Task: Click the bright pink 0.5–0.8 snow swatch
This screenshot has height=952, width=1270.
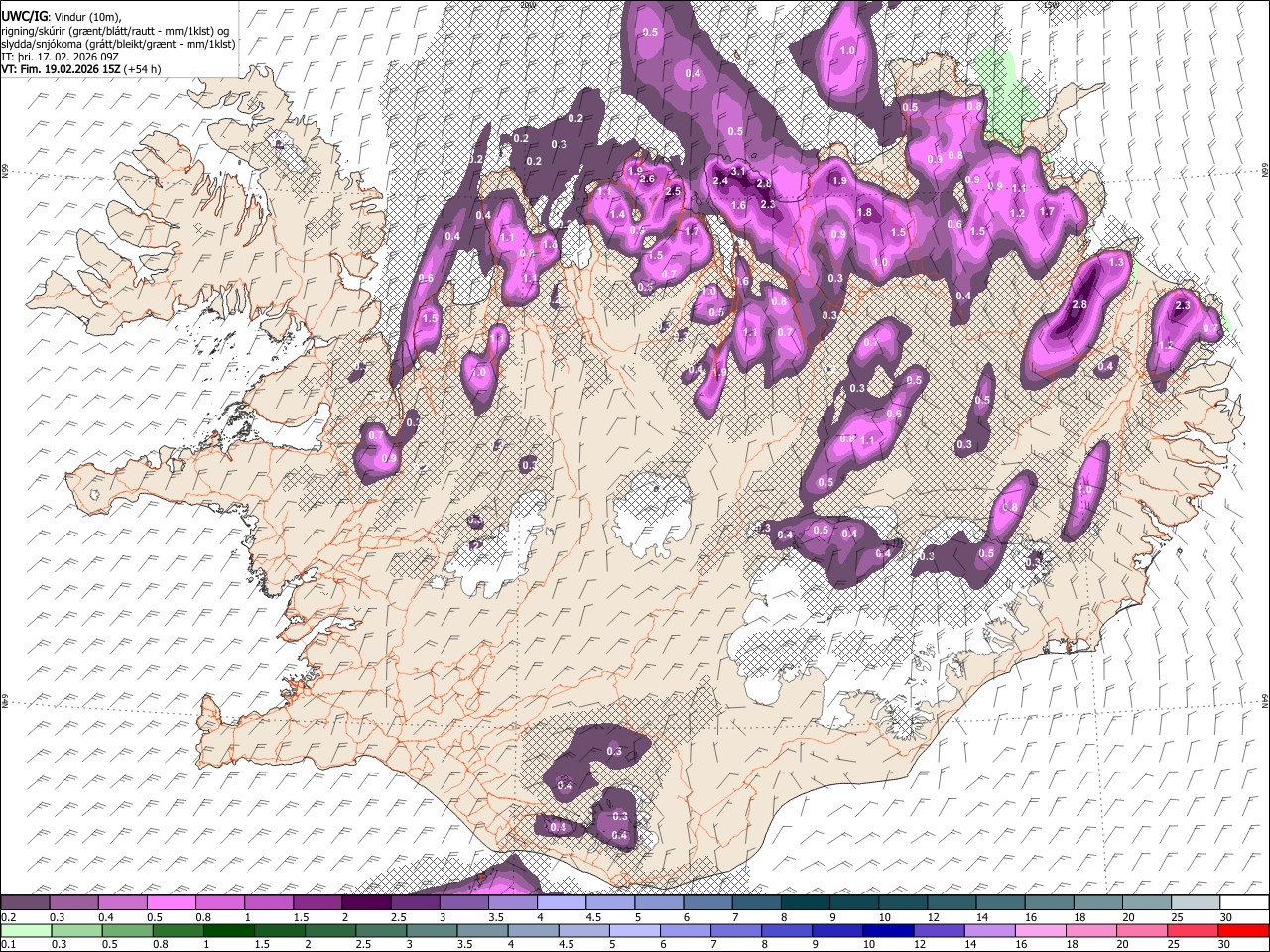Action: (172, 902)
